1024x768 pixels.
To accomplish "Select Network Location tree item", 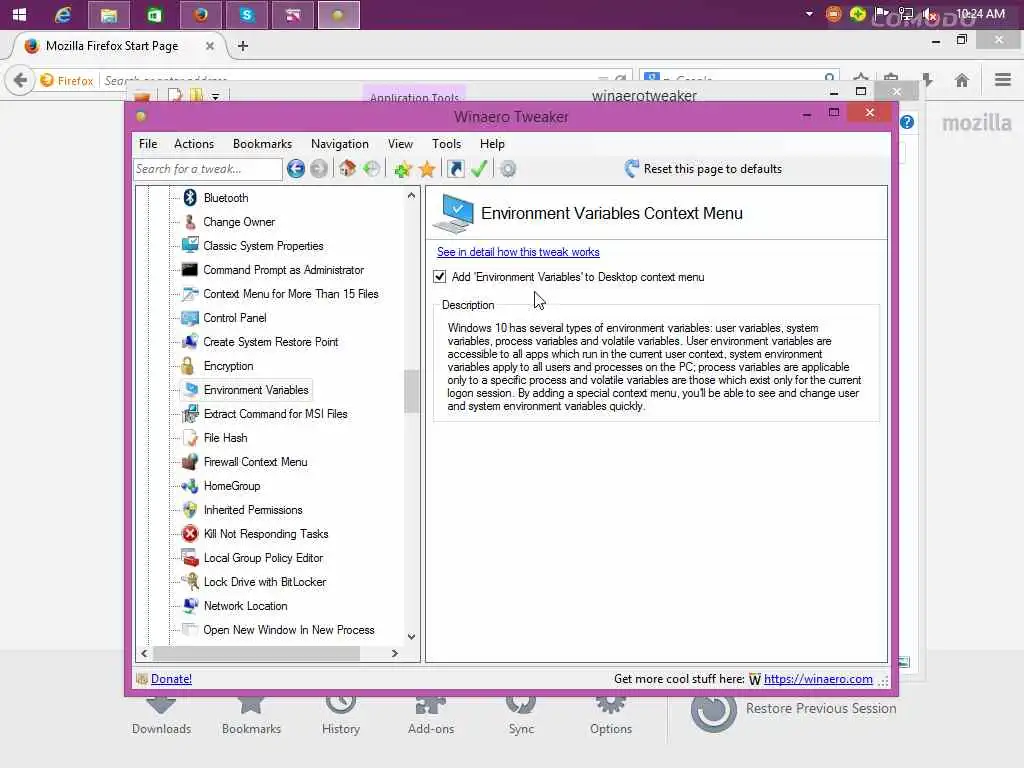I will [x=245, y=606].
